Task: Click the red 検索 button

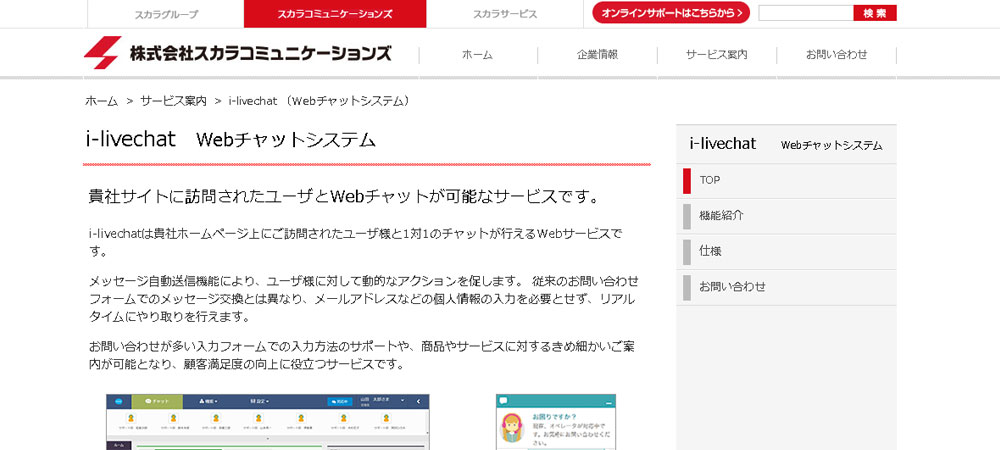Action: tap(875, 13)
